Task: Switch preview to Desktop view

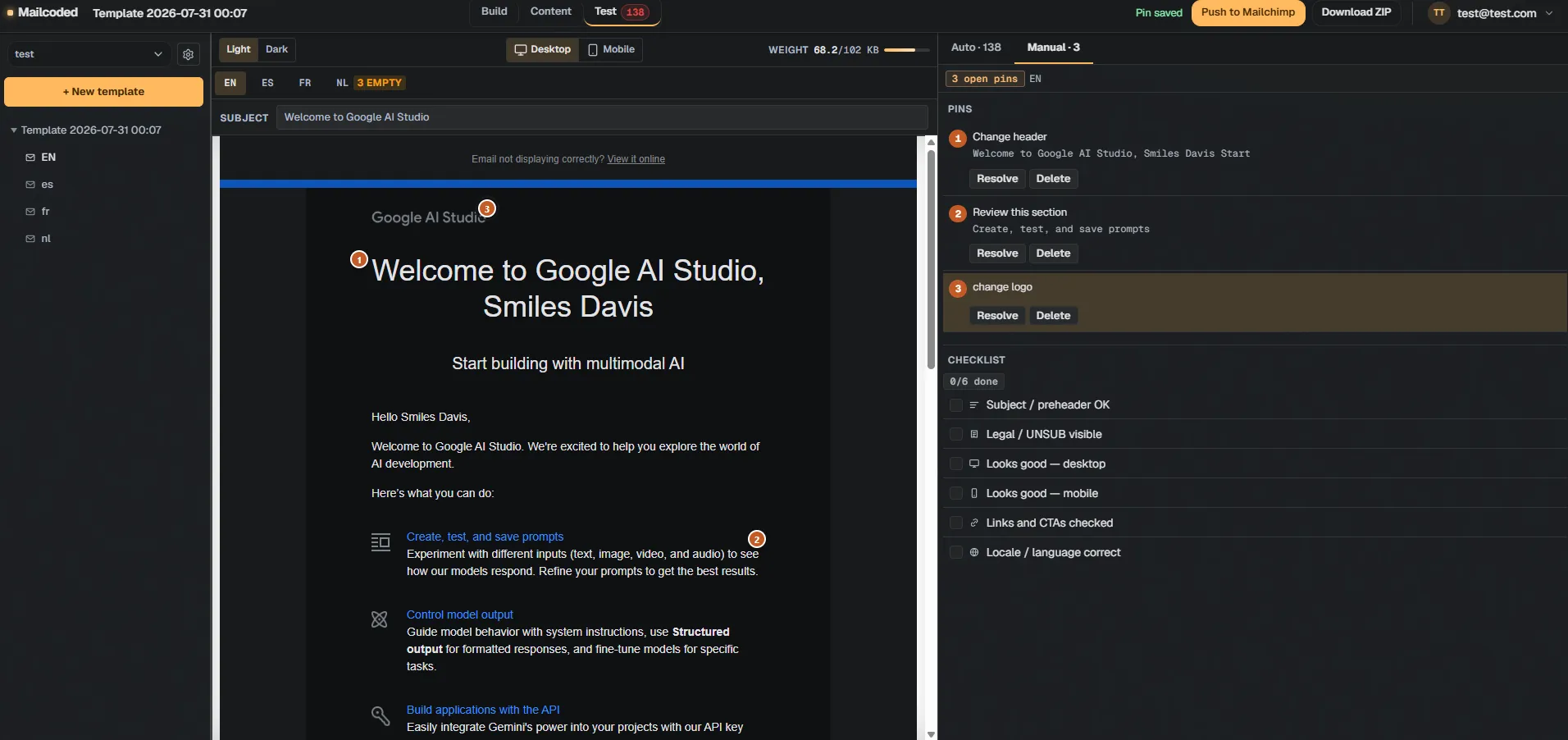Action: 542,49
